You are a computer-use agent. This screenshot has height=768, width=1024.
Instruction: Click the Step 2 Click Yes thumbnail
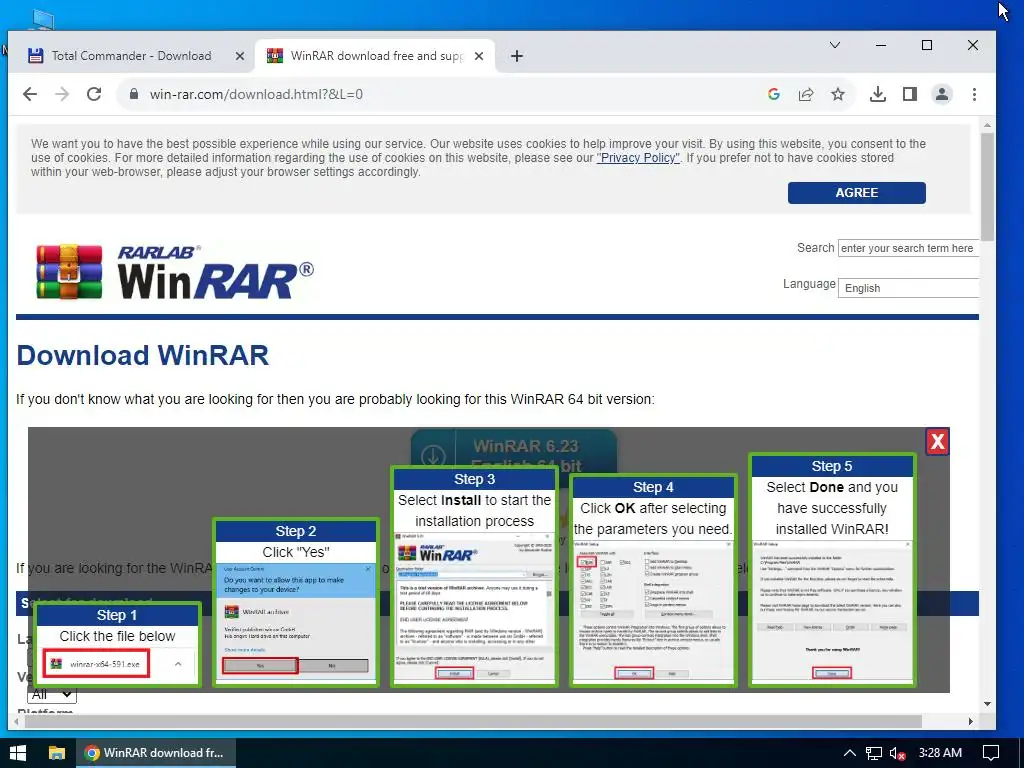click(296, 602)
